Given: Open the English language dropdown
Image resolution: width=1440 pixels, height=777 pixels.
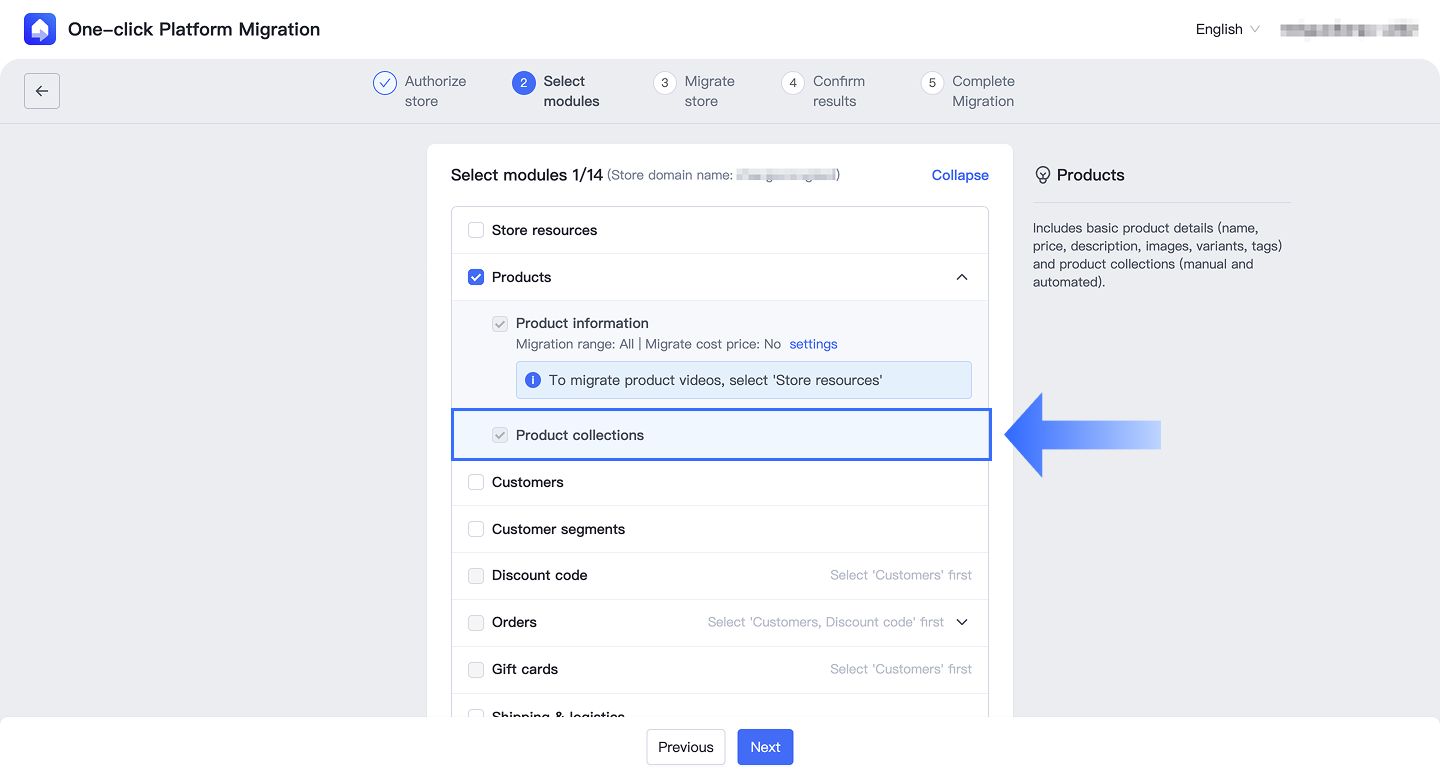Looking at the screenshot, I should 1228,29.
